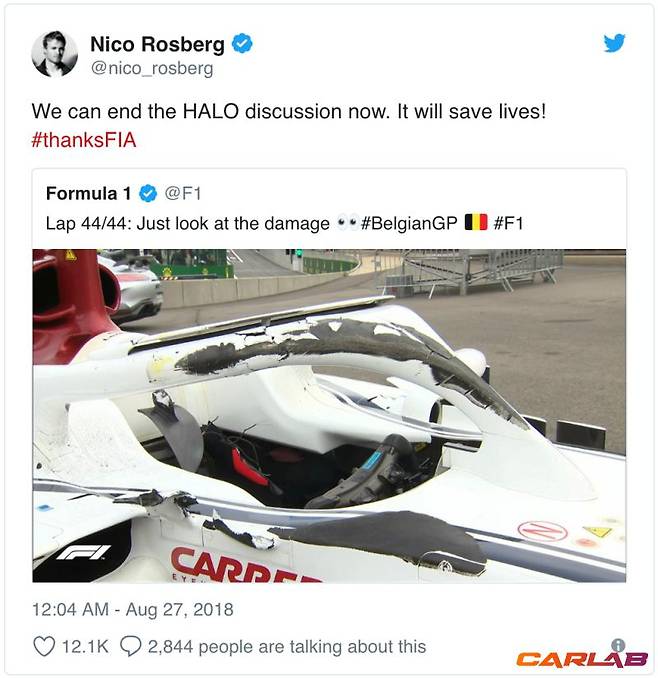Viewport: 658px width, 678px height.
Task: Open the #BelgianGP hashtag
Action: (409, 224)
